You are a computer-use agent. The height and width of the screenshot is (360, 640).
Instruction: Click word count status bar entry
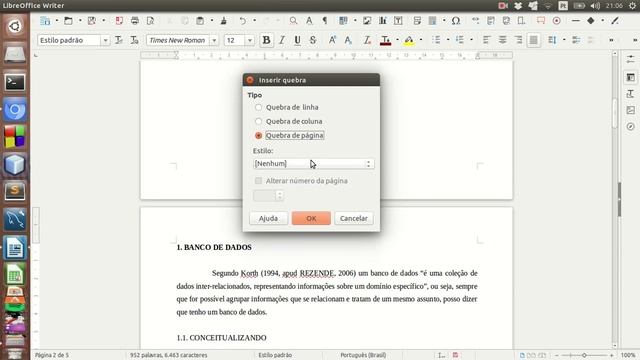pyautogui.click(x=169, y=356)
